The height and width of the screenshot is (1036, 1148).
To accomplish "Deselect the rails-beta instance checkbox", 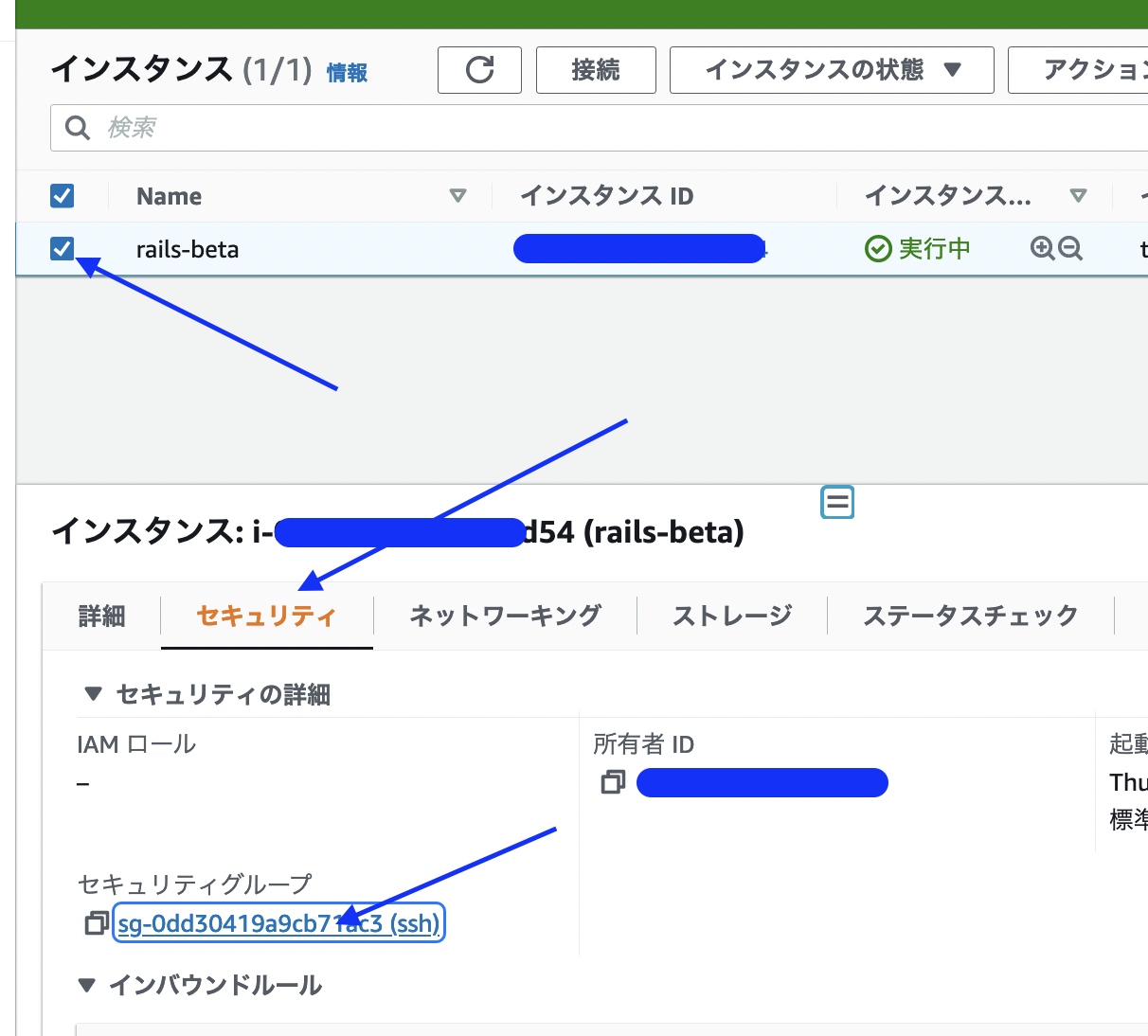I will (x=62, y=248).
